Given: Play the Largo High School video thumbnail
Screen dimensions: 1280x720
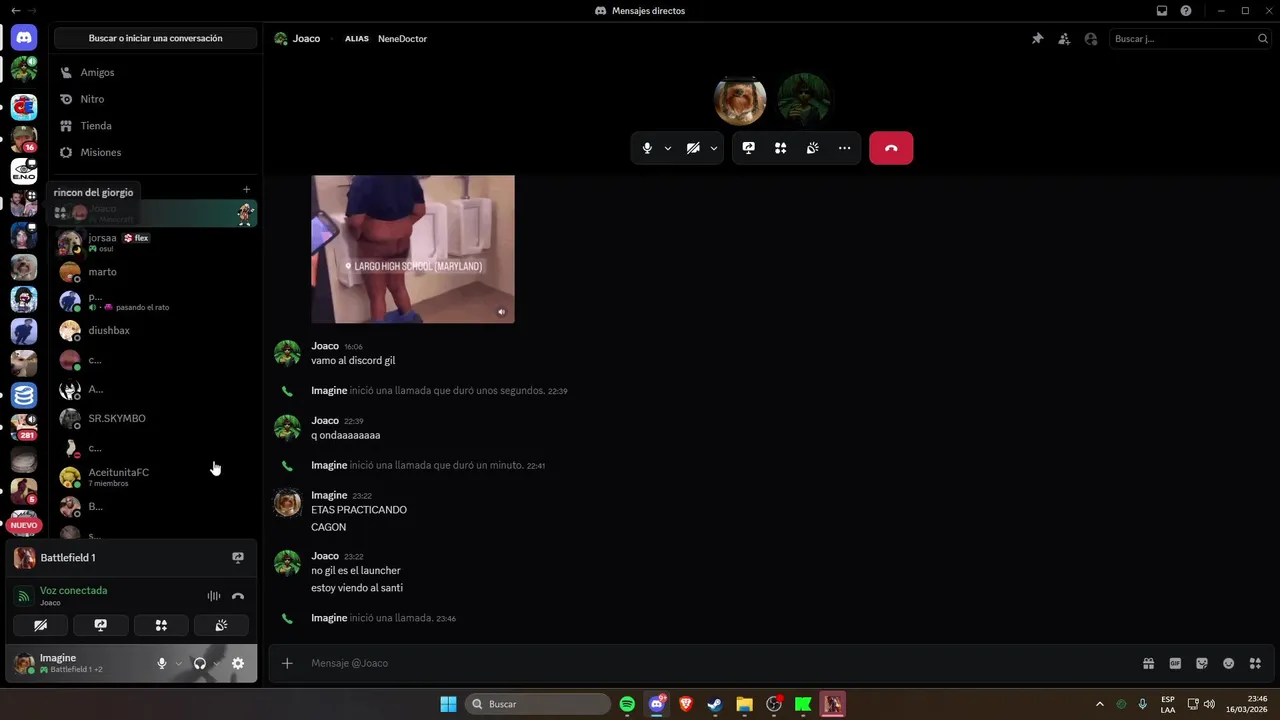Looking at the screenshot, I should 413,249.
